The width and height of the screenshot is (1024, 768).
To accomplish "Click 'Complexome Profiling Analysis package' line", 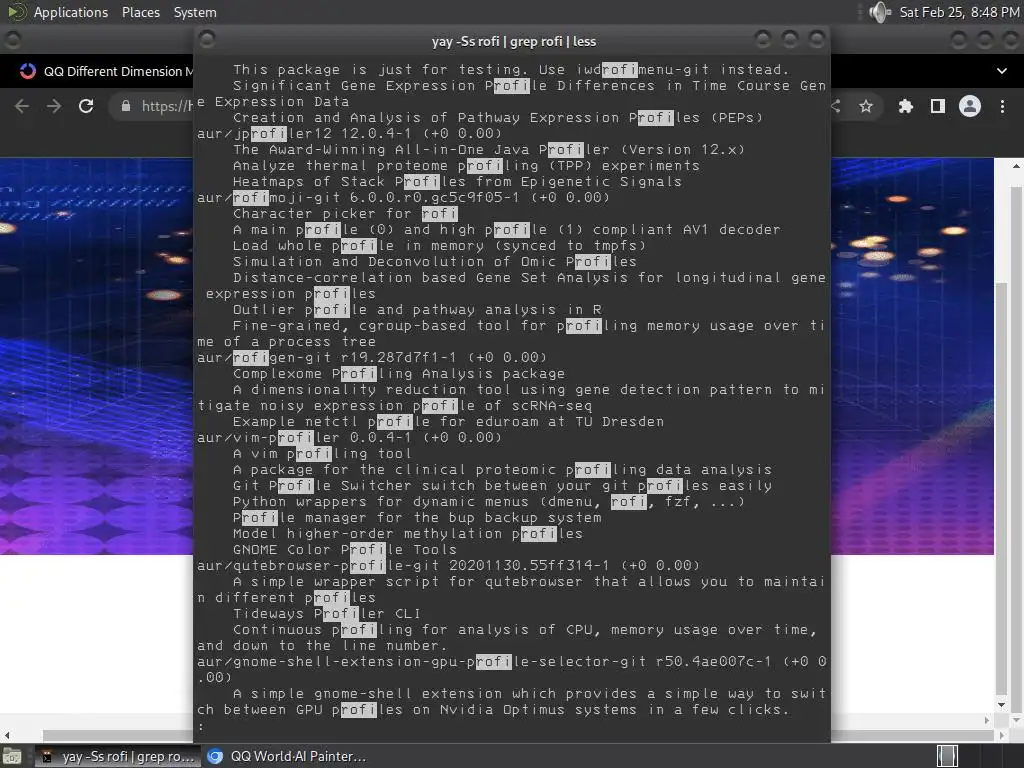I will click(399, 374).
